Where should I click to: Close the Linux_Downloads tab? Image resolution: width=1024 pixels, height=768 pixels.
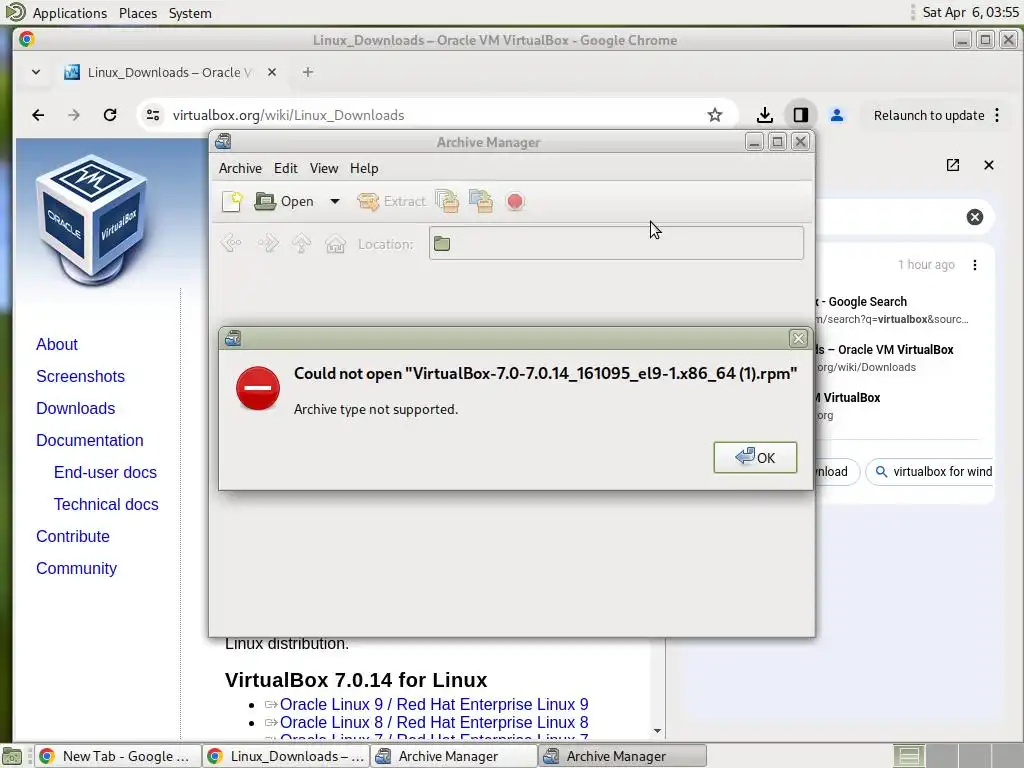[272, 72]
